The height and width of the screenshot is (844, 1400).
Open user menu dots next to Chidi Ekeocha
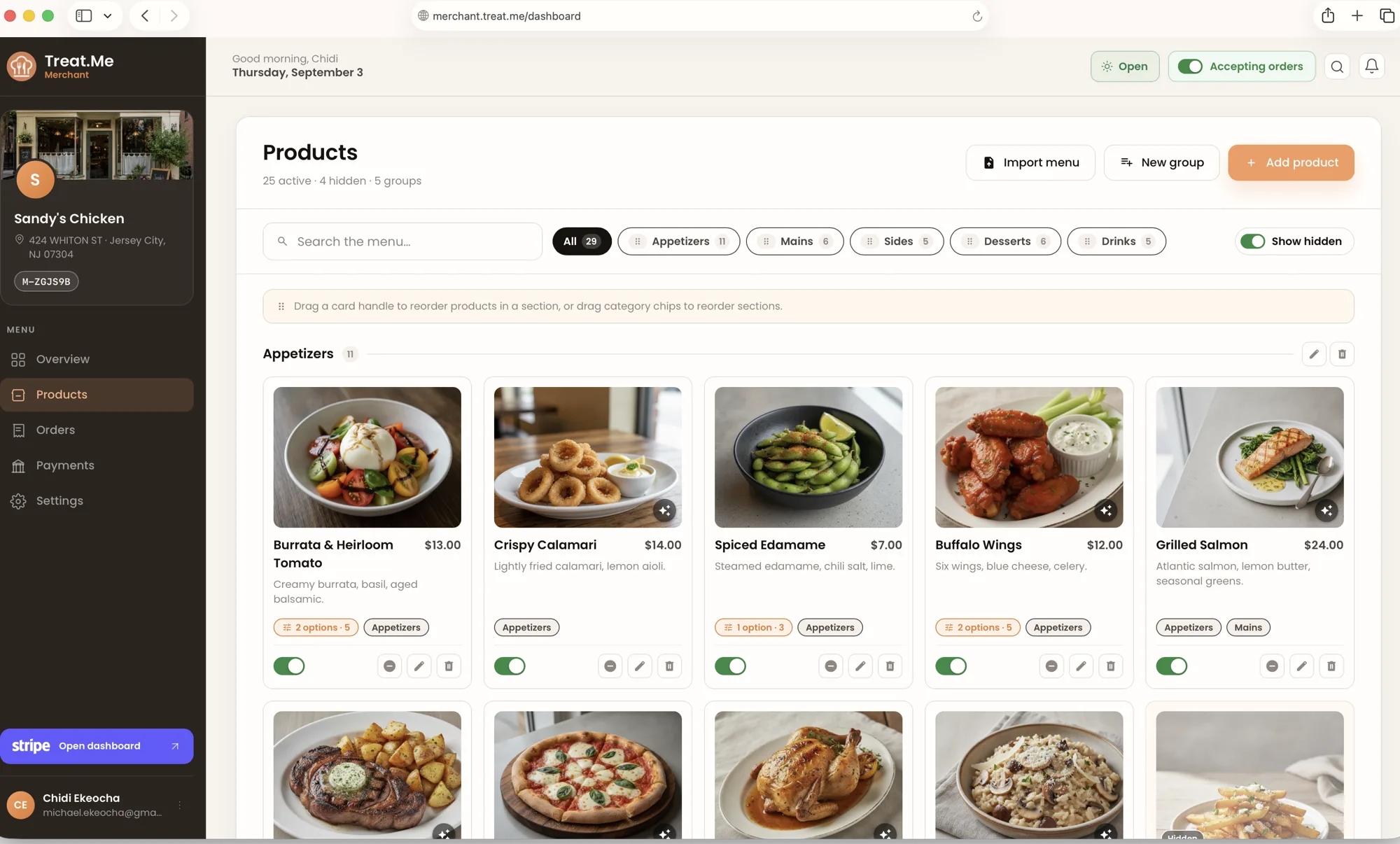click(180, 805)
